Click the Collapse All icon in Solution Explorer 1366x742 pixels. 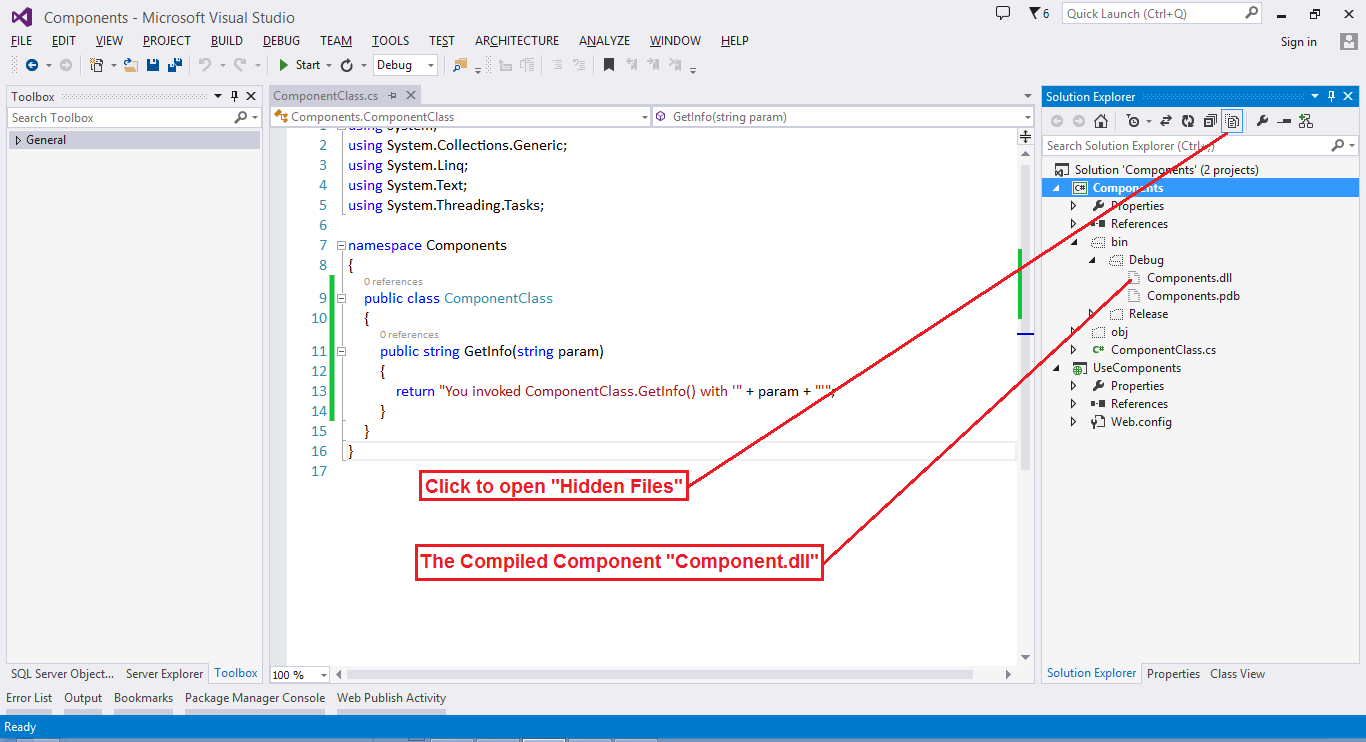(1210, 120)
